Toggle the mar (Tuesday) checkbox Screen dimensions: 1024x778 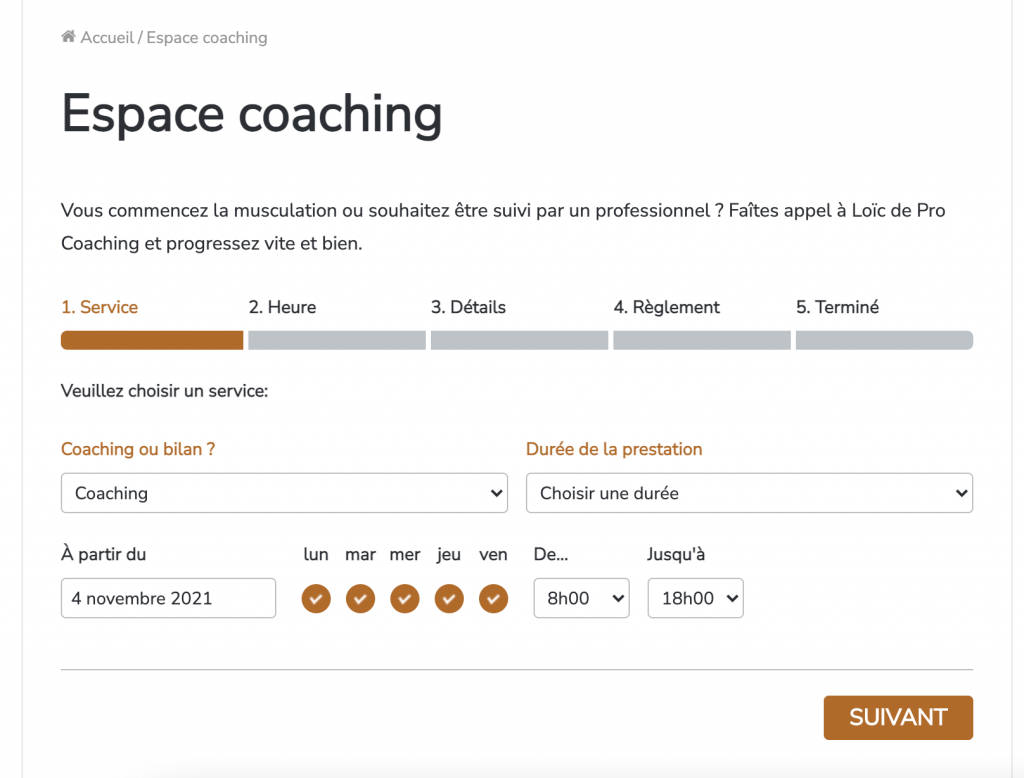(360, 599)
